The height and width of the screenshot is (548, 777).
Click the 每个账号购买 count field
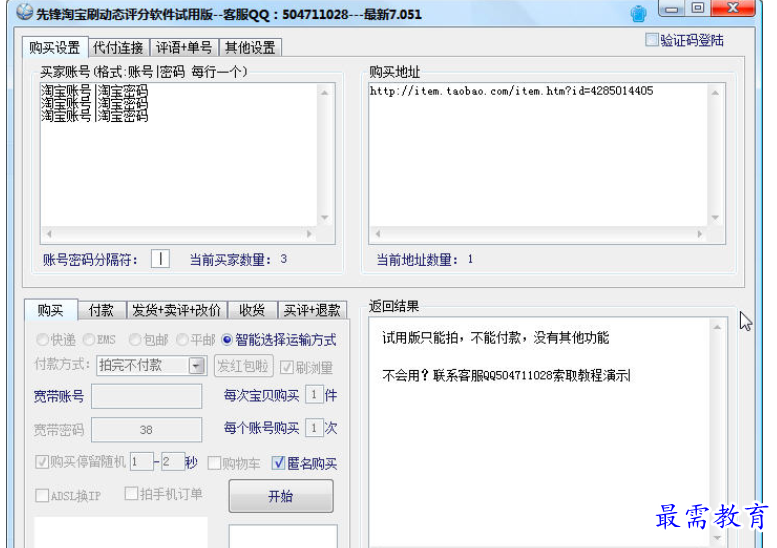(314, 428)
